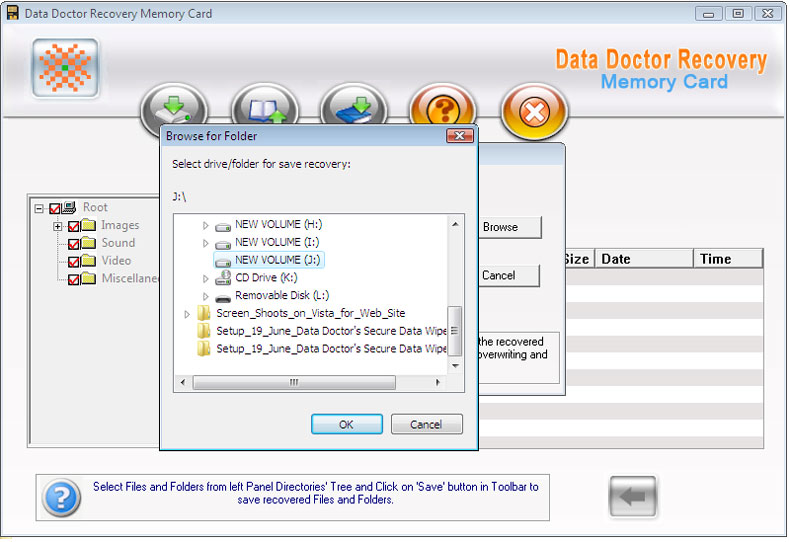This screenshot has height=542, width=790.
Task: Expand the Screen_Shoots_on_Vista_for_Web_Site folder
Action: [x=187, y=314]
